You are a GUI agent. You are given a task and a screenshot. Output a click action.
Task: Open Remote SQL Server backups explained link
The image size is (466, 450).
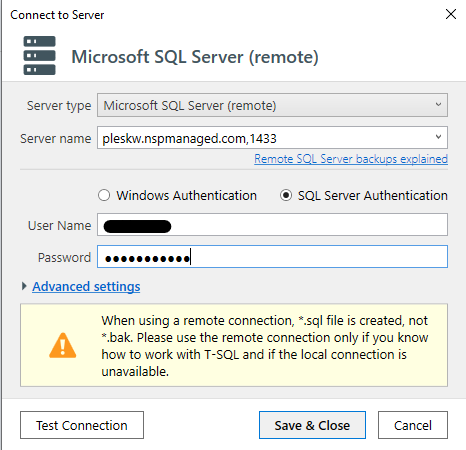[x=351, y=159]
